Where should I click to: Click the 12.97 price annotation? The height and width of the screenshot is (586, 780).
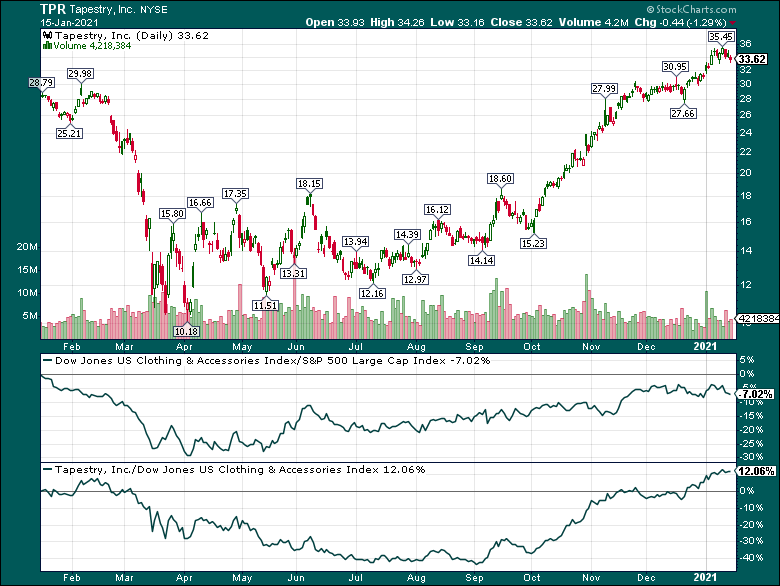415,280
